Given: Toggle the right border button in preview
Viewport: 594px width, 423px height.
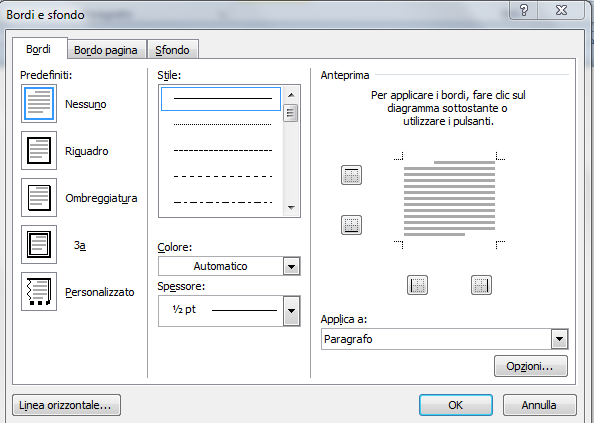Looking at the screenshot, I should click(481, 285).
